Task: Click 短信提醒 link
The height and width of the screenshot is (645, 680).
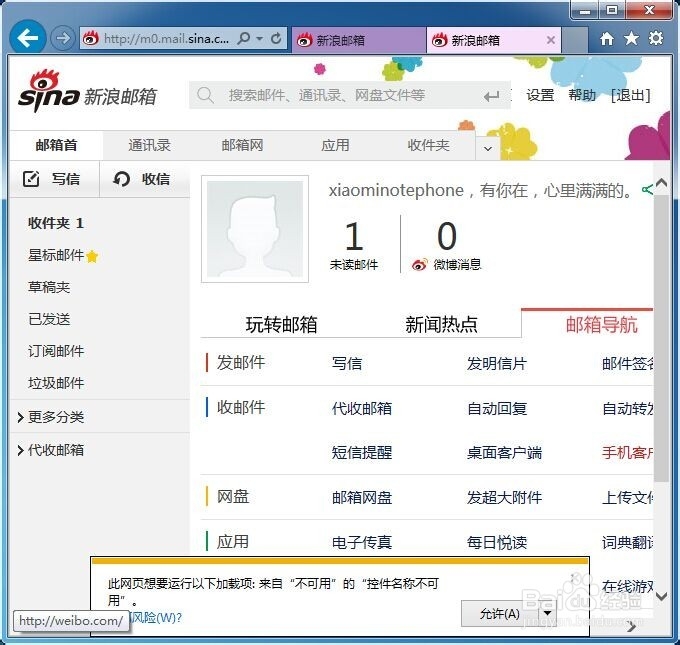Action: [x=362, y=453]
